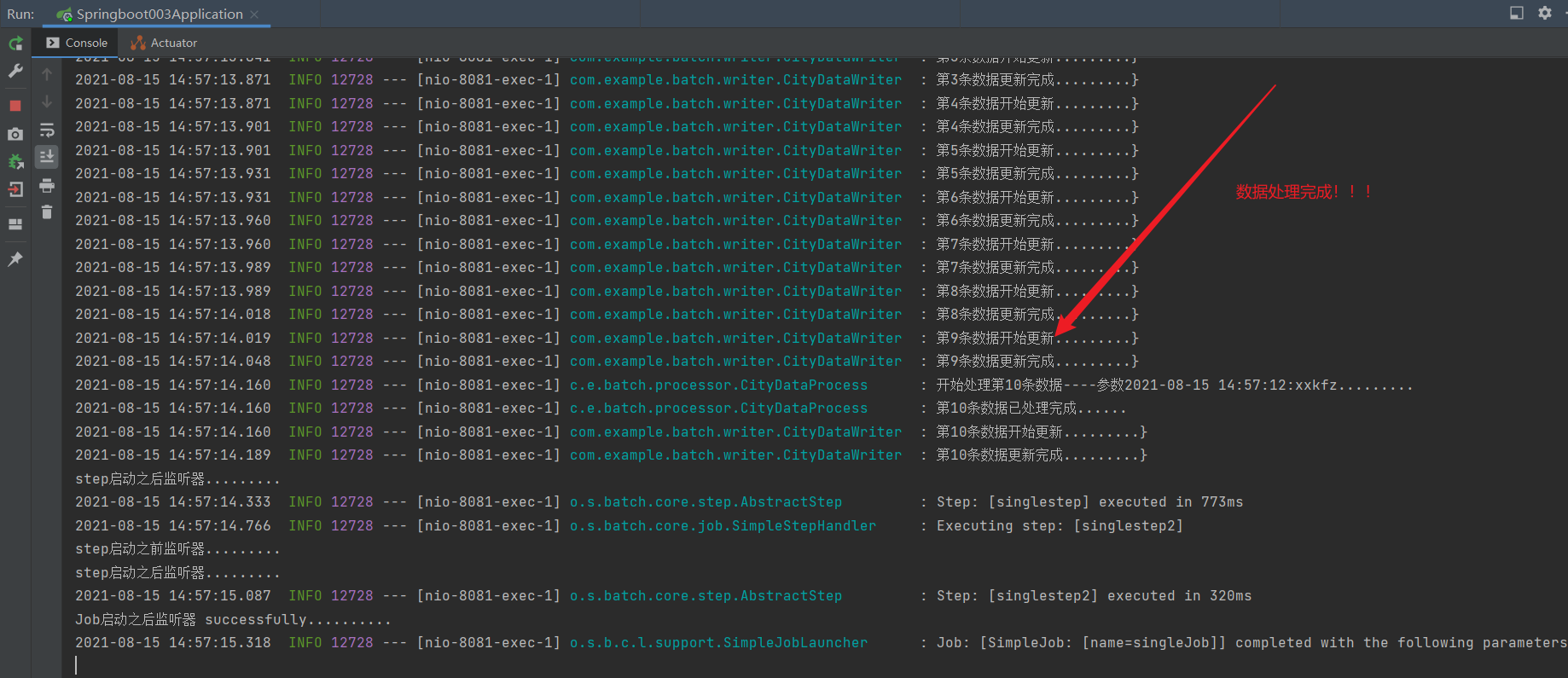Click the 'step启动之前监听器' line
1568x678 pixels.
tap(177, 549)
